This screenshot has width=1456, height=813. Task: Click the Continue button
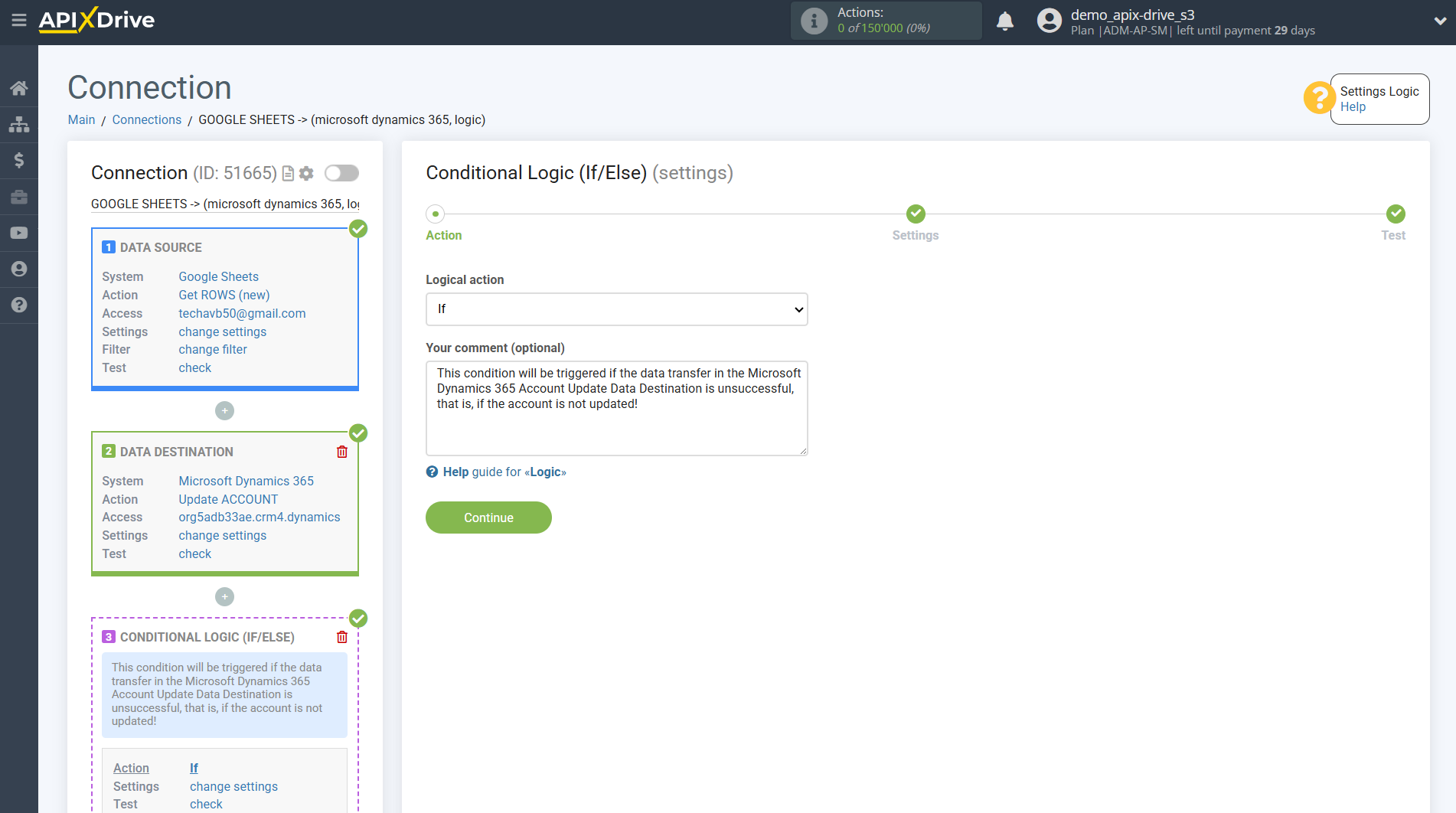pyautogui.click(x=488, y=518)
